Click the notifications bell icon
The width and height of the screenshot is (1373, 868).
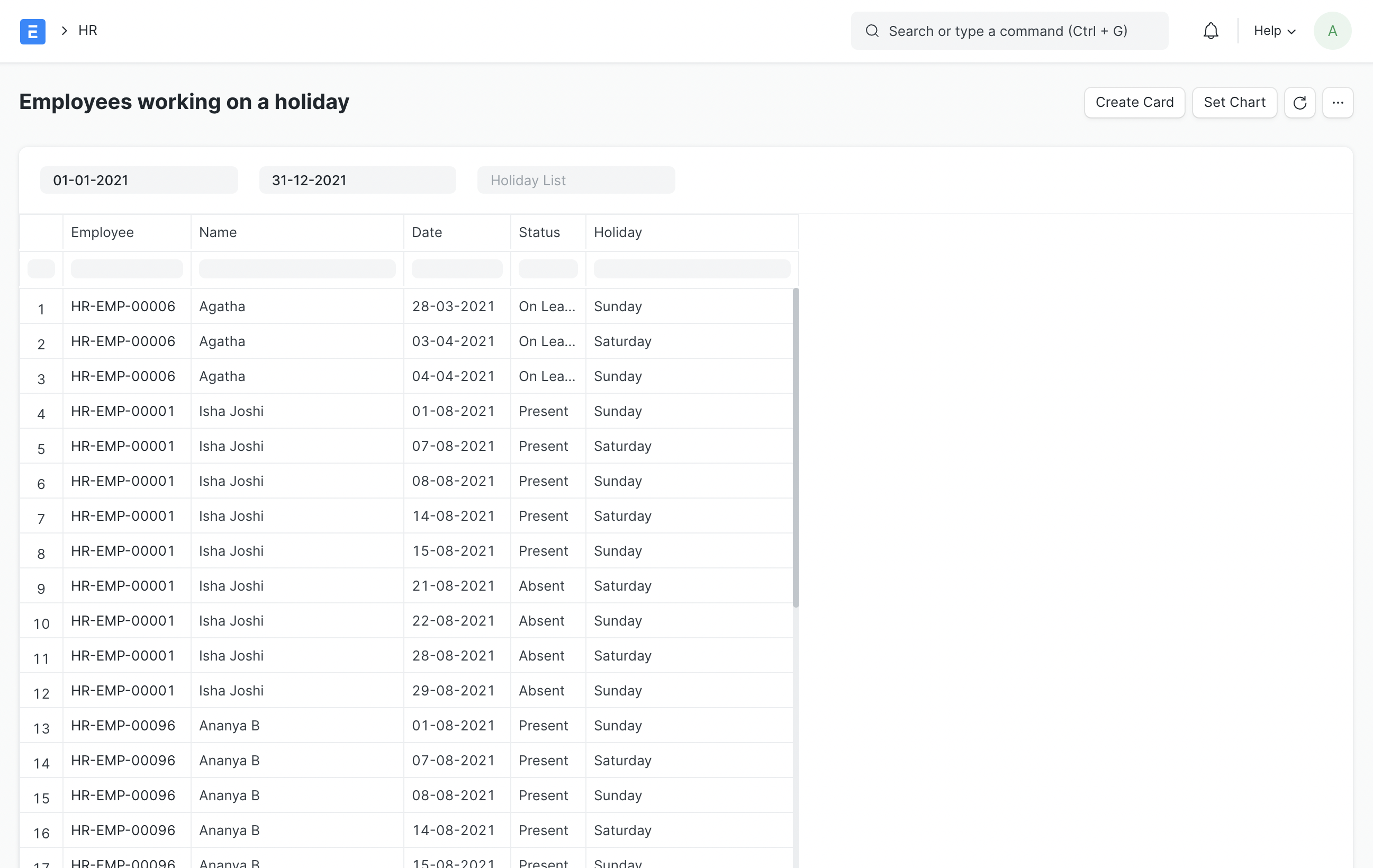click(1211, 31)
